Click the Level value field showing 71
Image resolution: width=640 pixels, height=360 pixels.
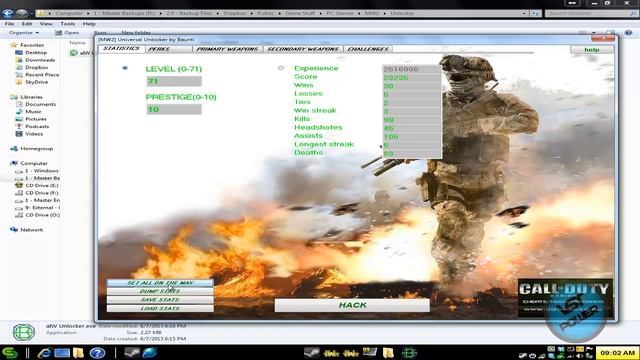(x=174, y=81)
